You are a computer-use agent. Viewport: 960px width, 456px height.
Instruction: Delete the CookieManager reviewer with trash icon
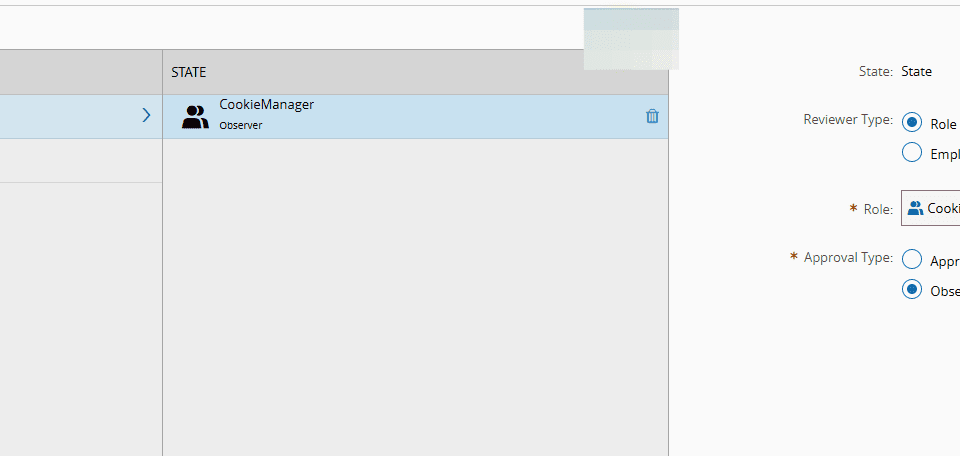click(x=652, y=116)
